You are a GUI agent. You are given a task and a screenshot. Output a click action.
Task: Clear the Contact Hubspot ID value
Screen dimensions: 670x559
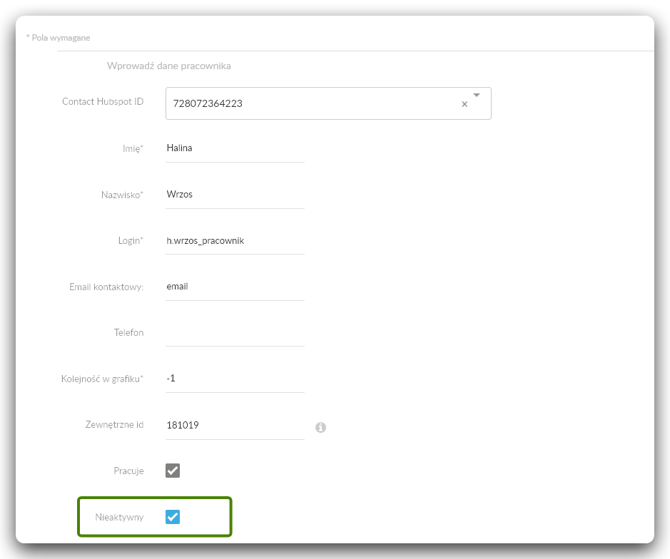pyautogui.click(x=464, y=104)
